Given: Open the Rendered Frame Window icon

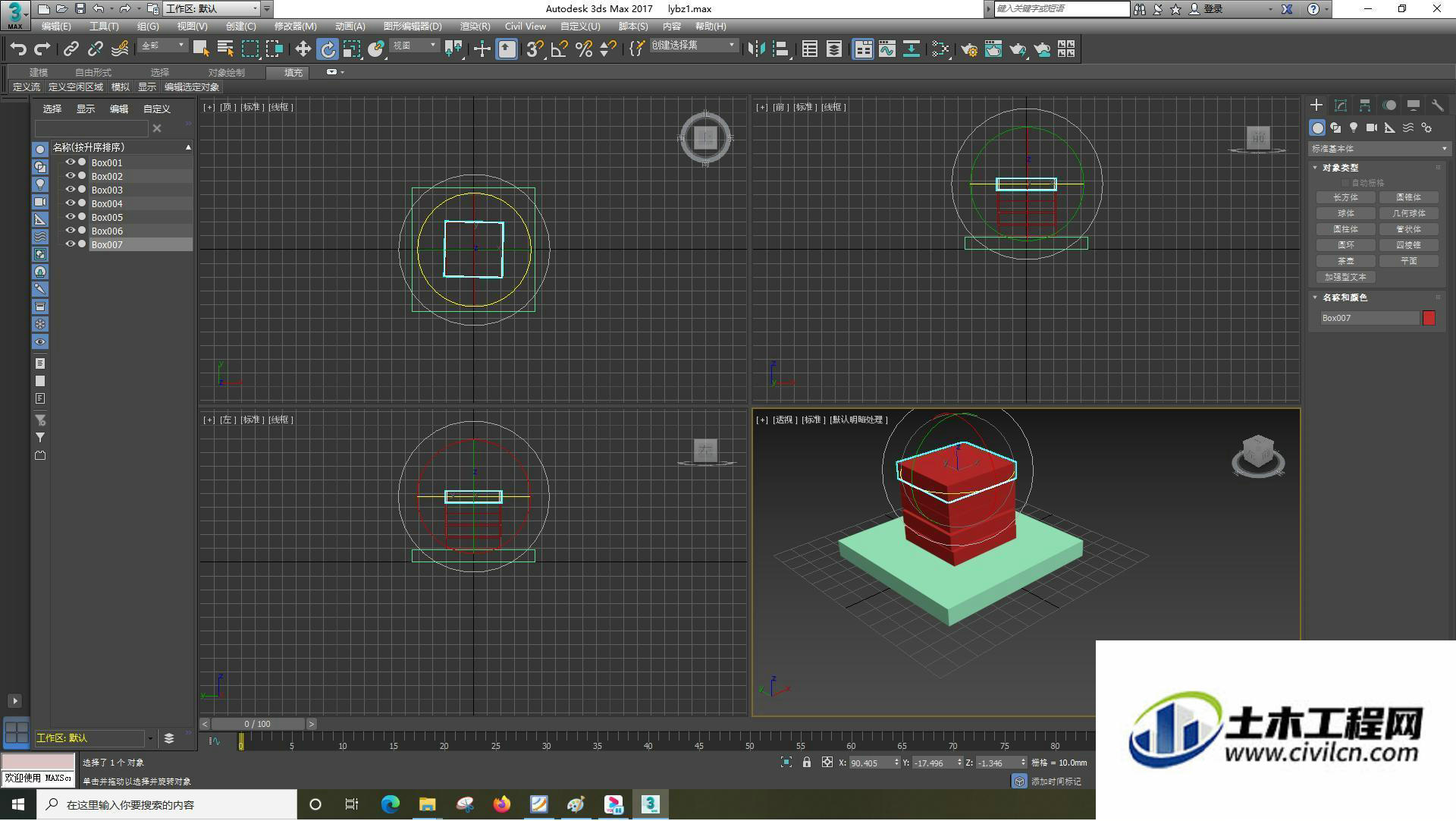Looking at the screenshot, I should point(993,49).
